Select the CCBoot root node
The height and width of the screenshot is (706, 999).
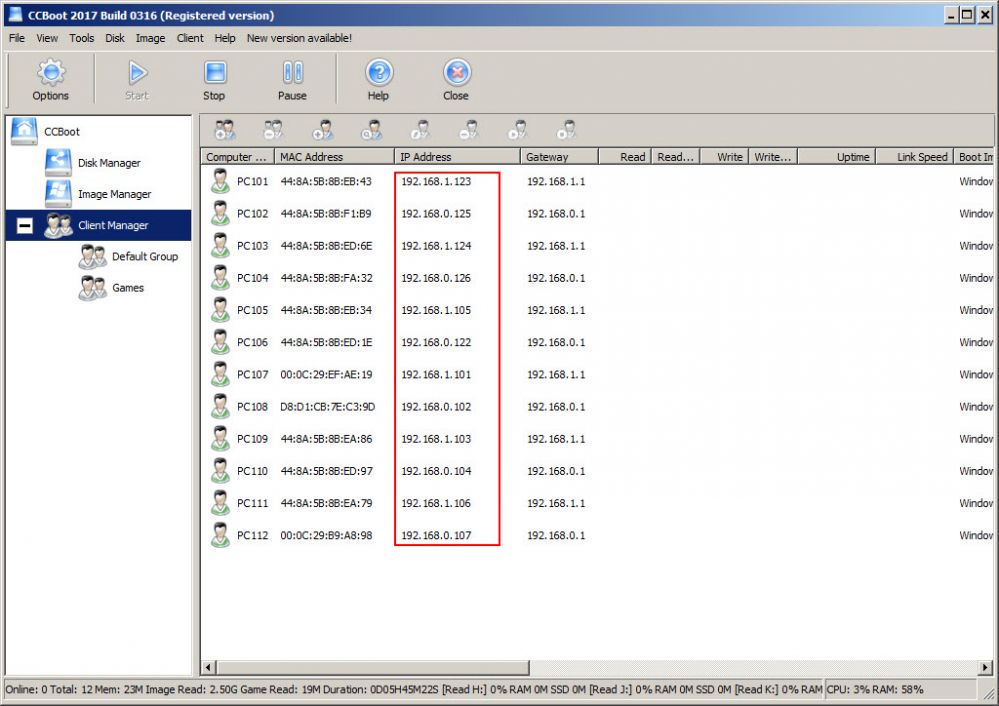(x=61, y=132)
